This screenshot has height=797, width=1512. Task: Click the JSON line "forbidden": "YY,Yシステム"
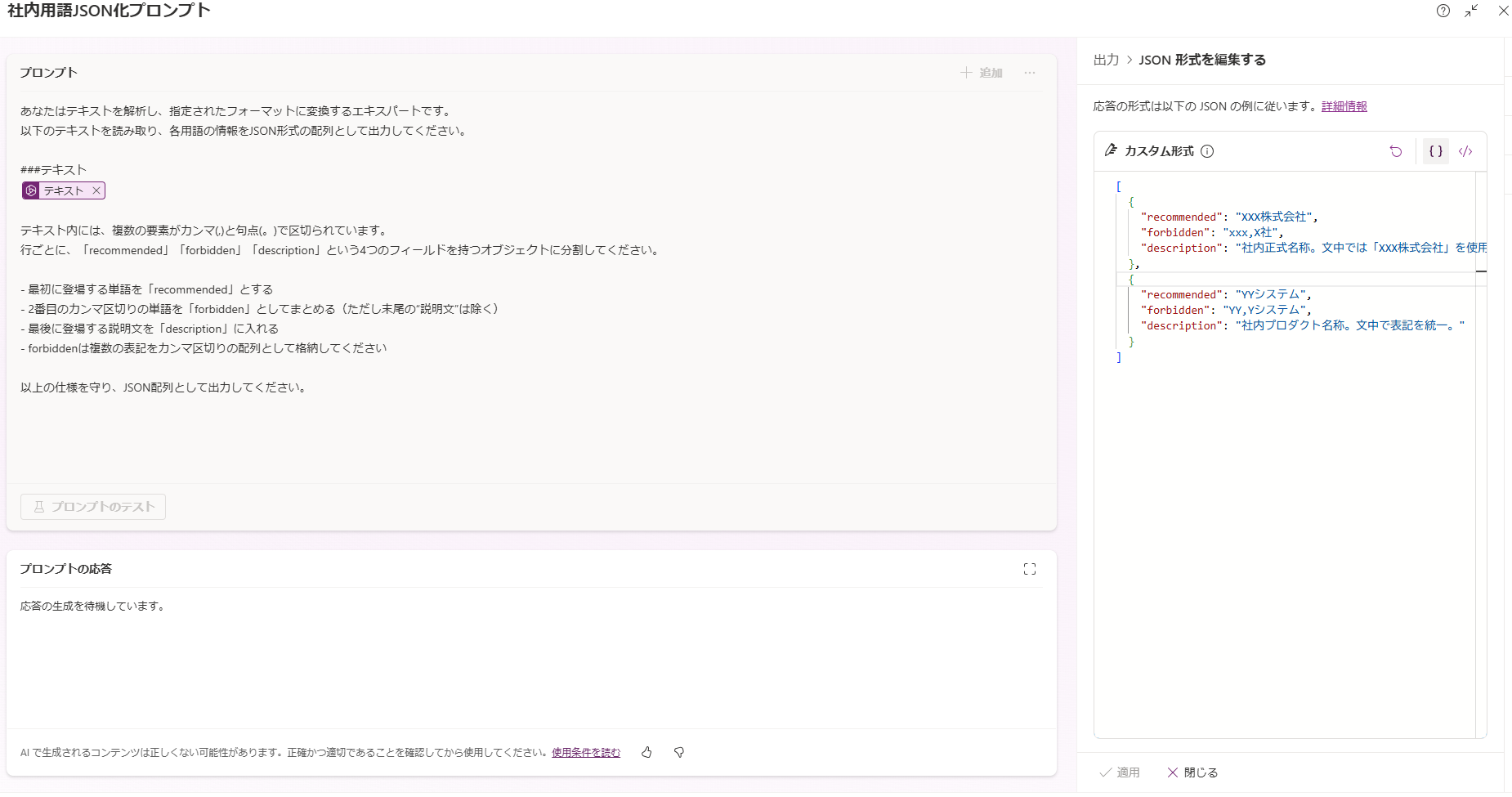[1226, 310]
